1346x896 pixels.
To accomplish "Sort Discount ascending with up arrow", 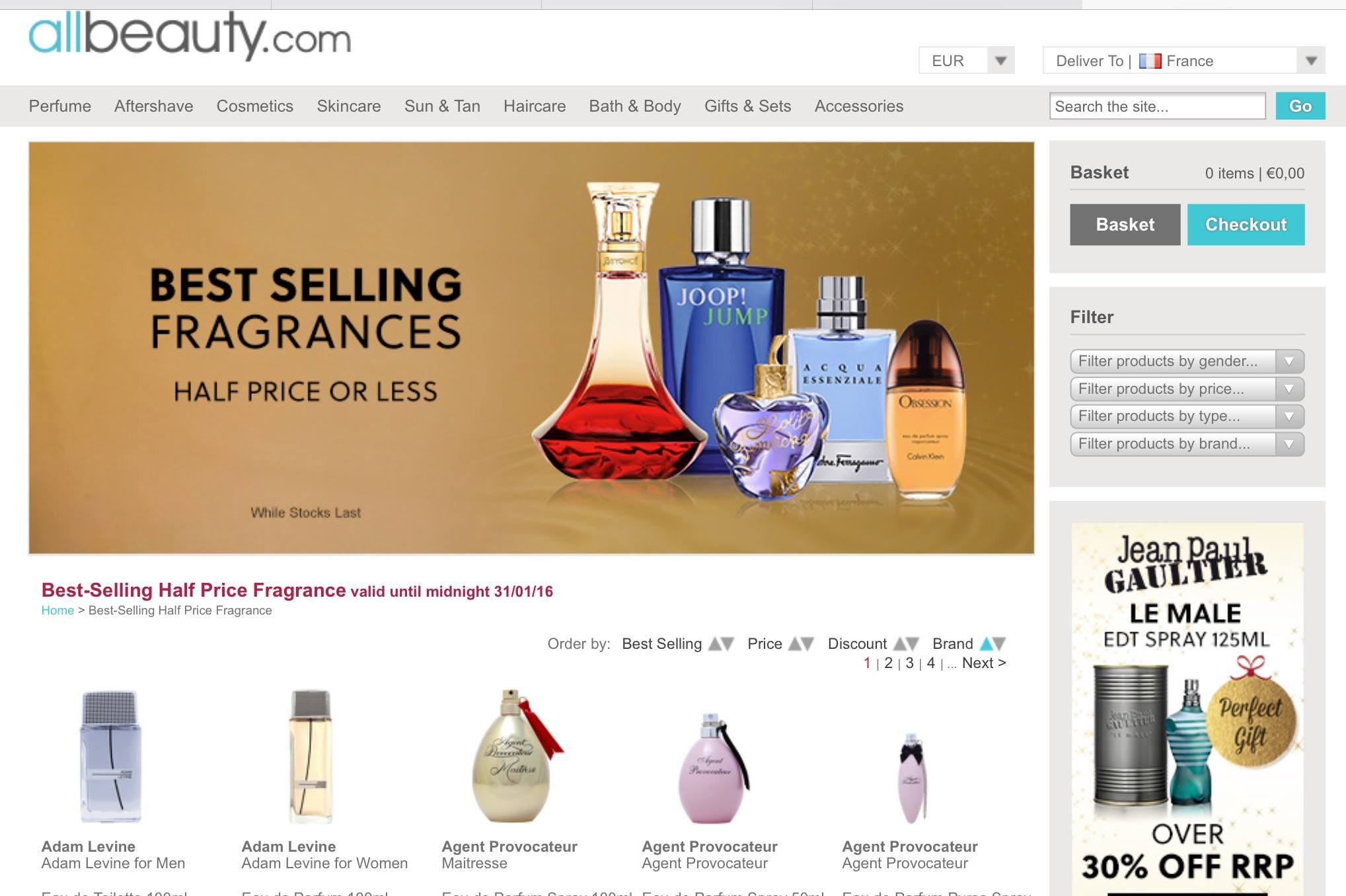I will tap(899, 644).
